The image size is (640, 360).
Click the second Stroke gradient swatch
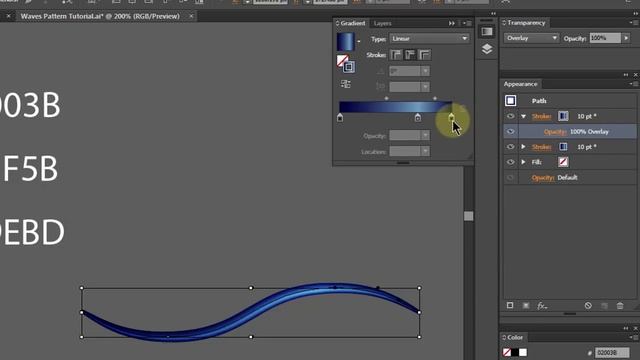coord(563,147)
